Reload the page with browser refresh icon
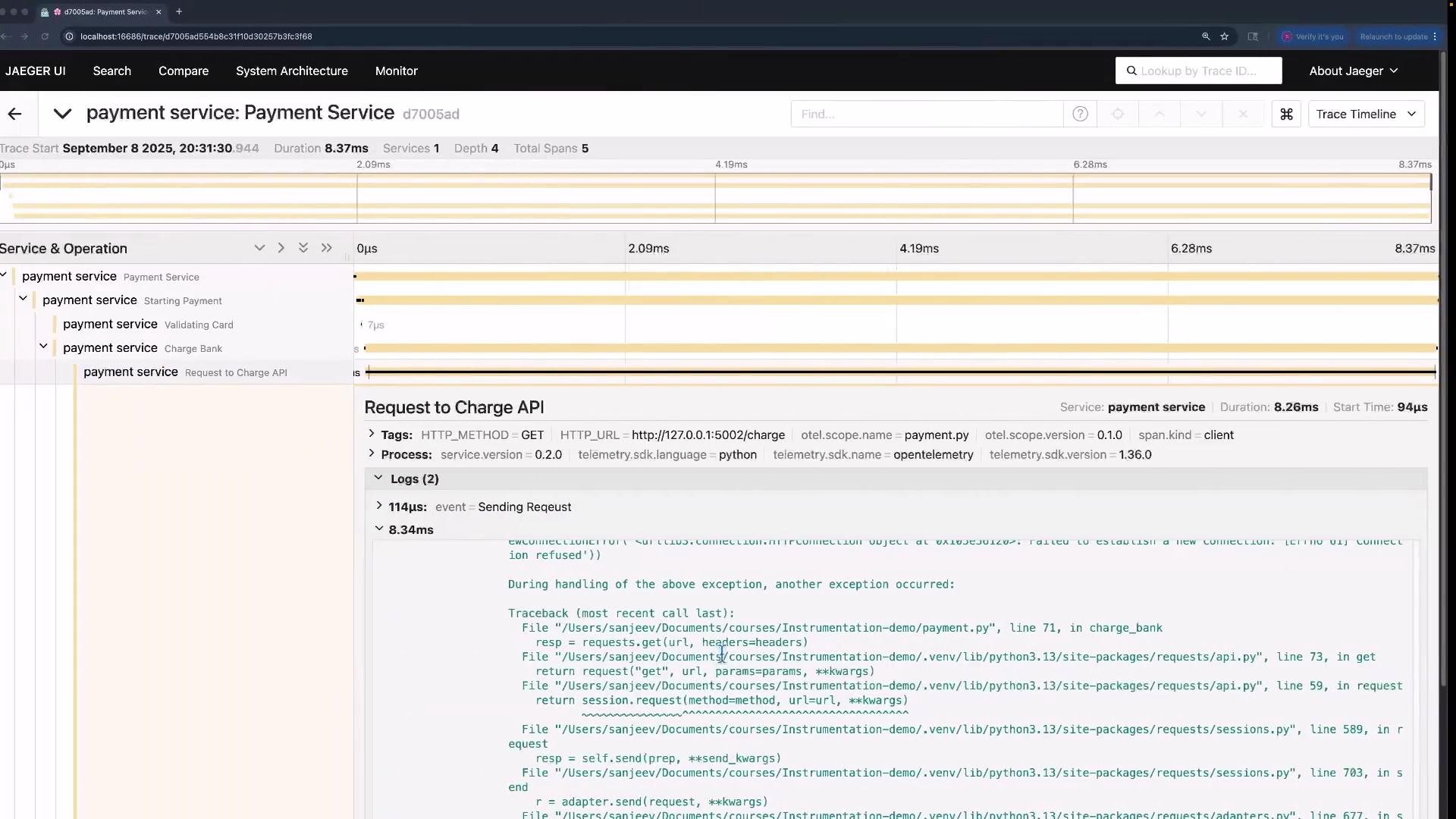 pyautogui.click(x=45, y=36)
